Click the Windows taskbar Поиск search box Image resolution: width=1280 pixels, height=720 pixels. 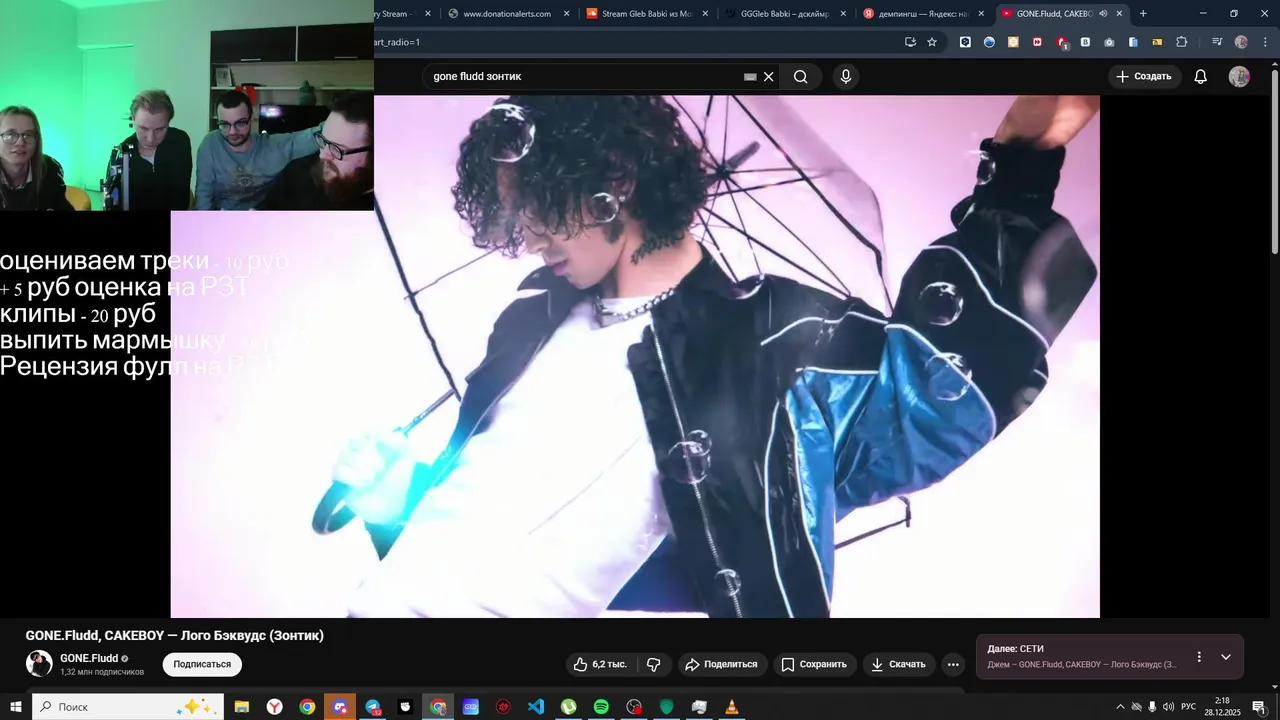tap(128, 707)
